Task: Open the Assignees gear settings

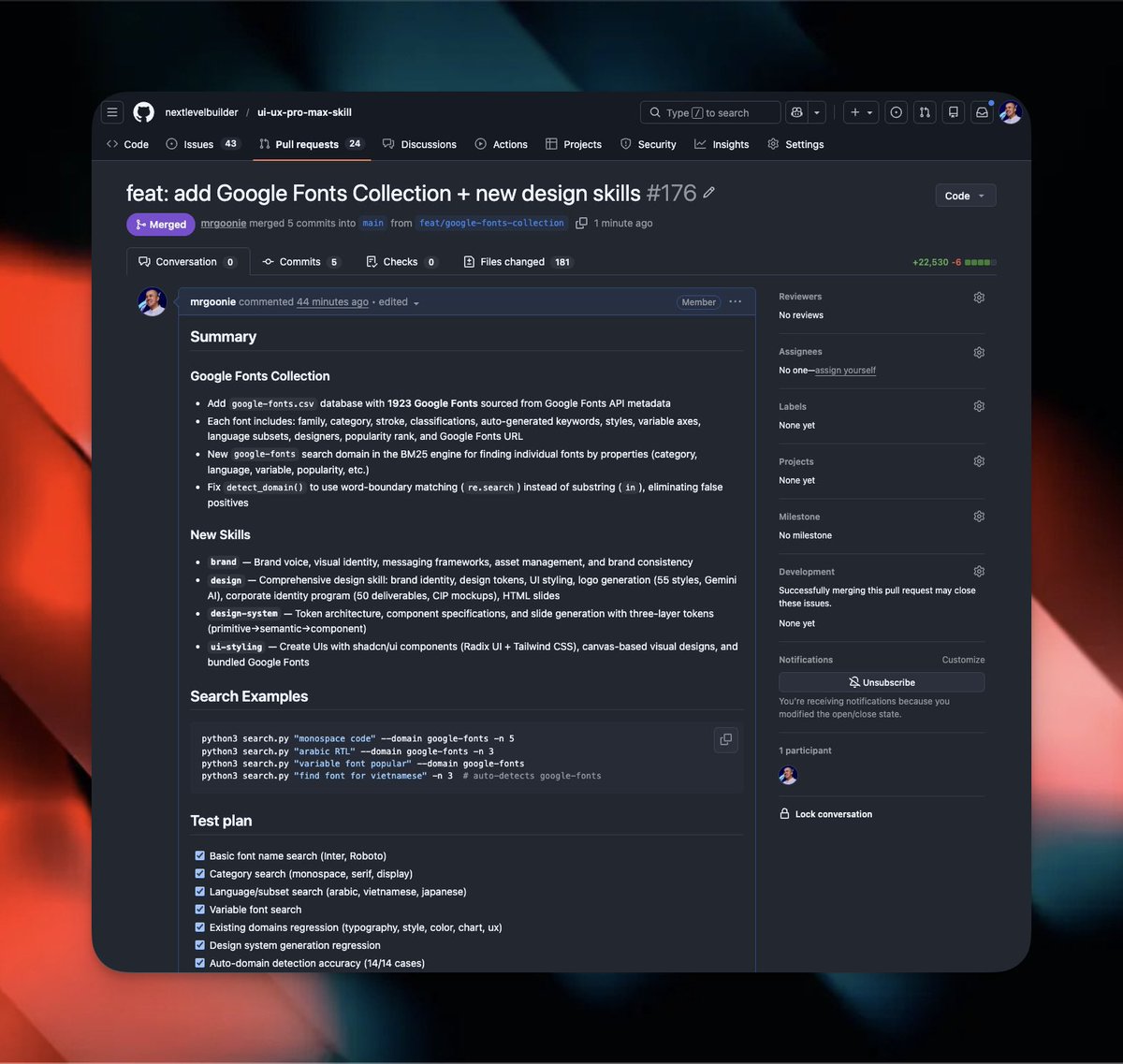Action: tap(979, 353)
